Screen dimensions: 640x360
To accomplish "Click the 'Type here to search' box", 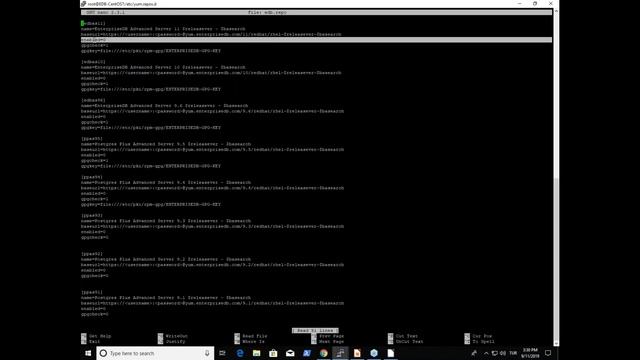I will [x=155, y=353].
